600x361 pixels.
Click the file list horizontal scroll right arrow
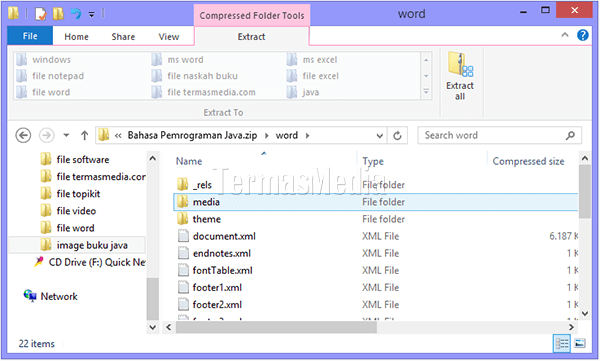coord(571,327)
